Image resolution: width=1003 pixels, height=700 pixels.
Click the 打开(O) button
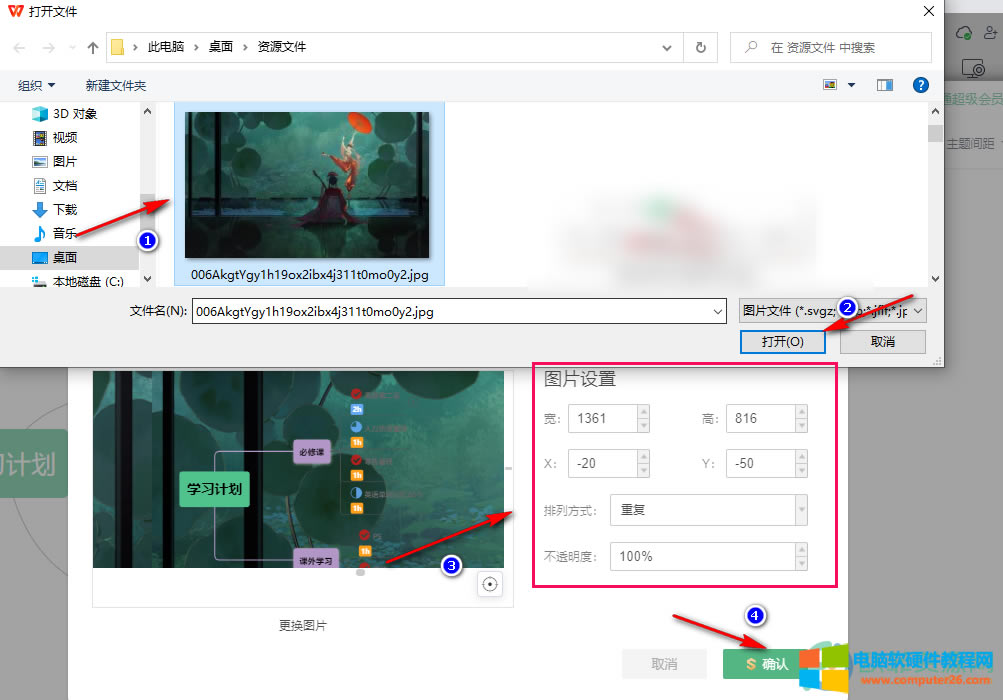[782, 341]
